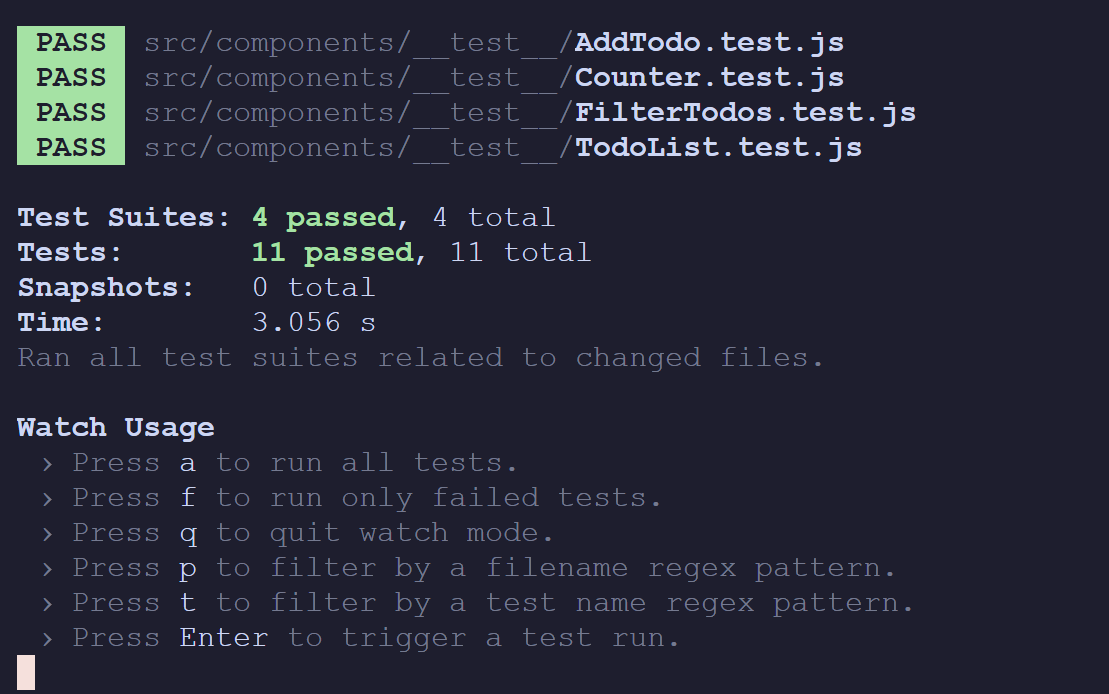Screen dimensions: 1109x694
Task: Click the '4 passed' test suites count
Action: point(323,218)
